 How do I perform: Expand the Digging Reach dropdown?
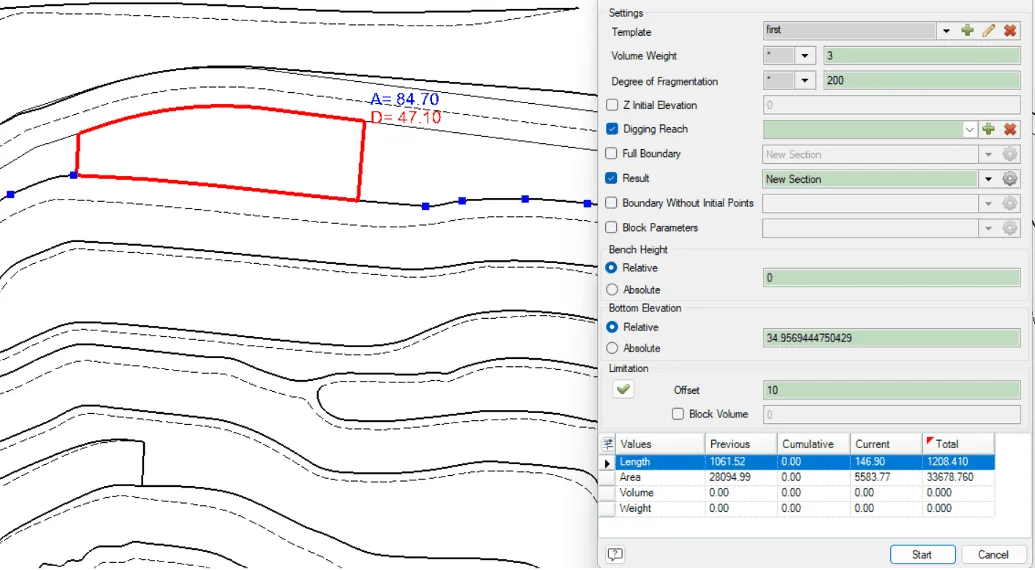coord(969,129)
